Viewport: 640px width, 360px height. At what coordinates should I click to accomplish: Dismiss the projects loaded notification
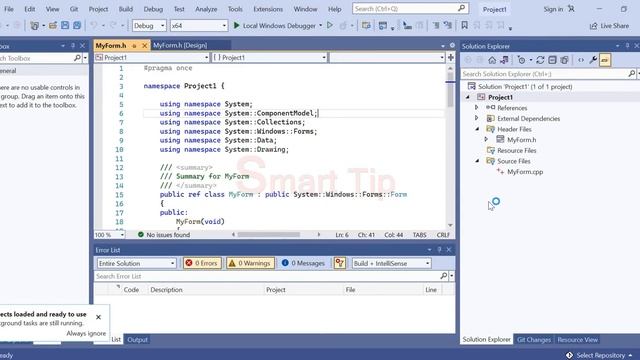coord(98,317)
